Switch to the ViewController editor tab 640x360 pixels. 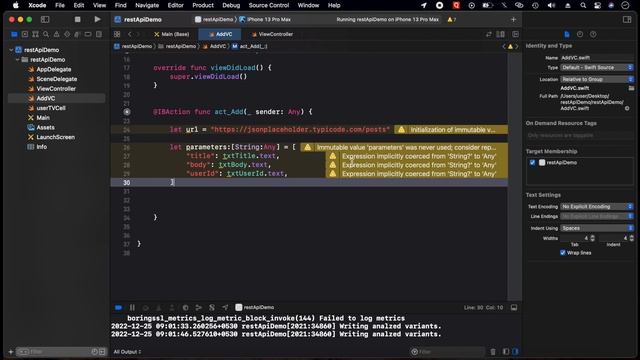coord(272,34)
